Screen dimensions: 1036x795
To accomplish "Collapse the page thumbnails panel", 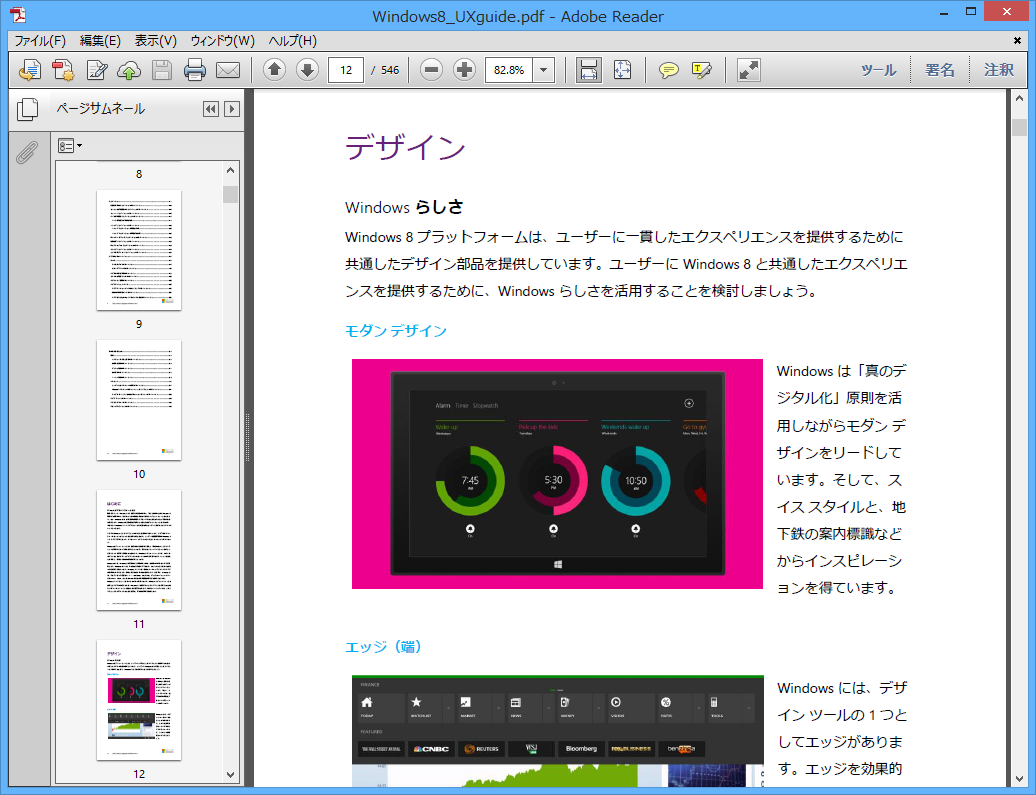I will coord(210,109).
